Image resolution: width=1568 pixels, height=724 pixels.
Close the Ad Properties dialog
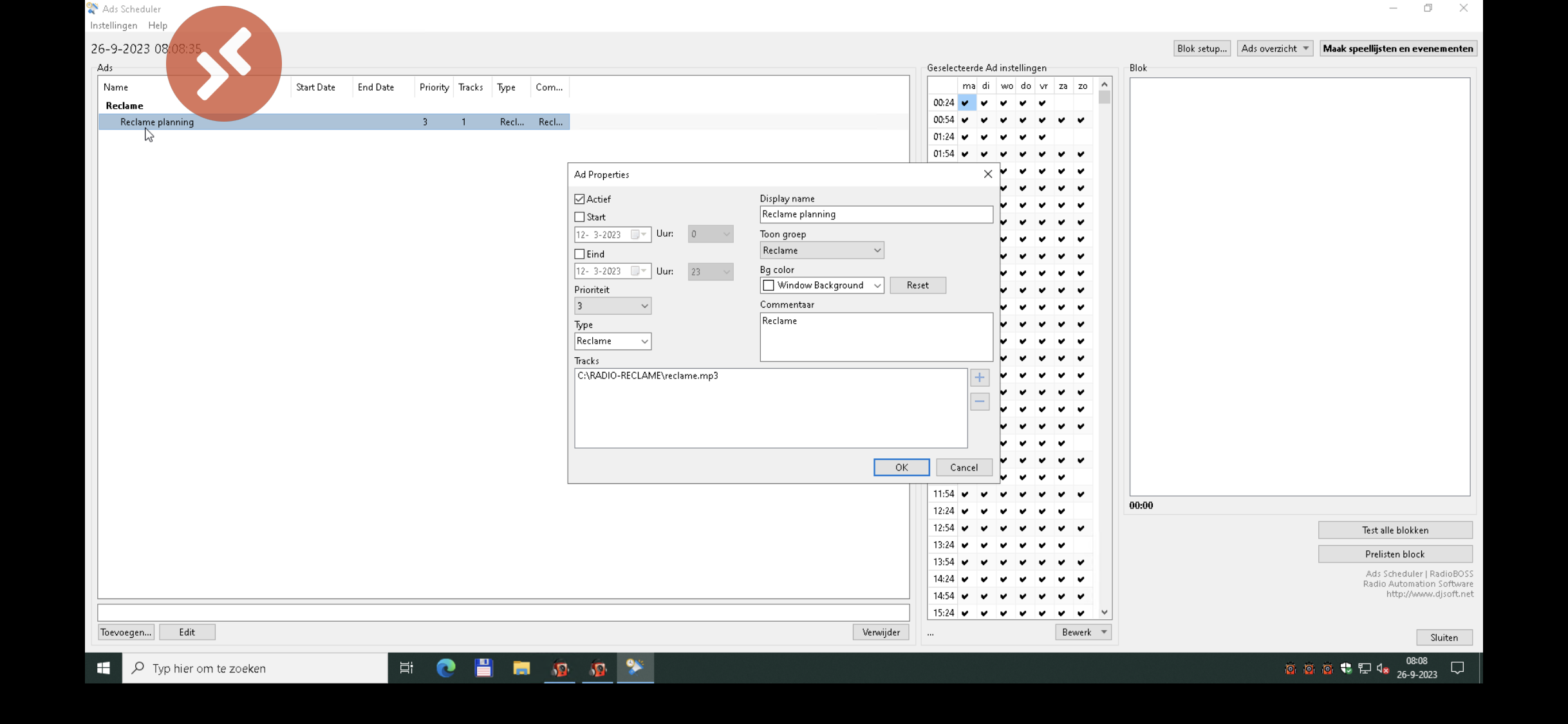coord(987,174)
